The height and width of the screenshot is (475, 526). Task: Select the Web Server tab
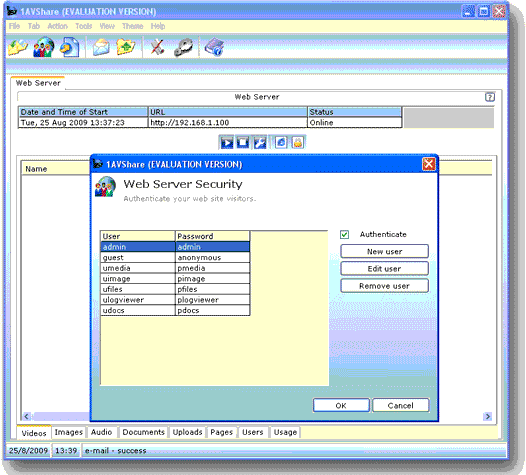pyautogui.click(x=38, y=83)
